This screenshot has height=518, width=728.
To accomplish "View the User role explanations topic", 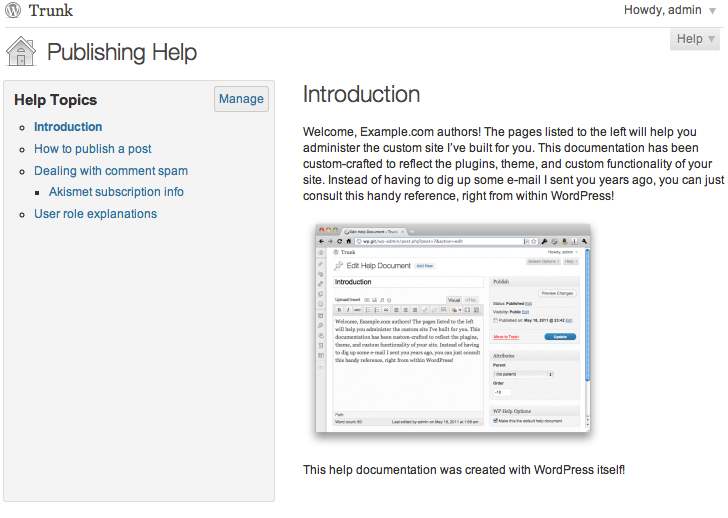I will pos(95,214).
